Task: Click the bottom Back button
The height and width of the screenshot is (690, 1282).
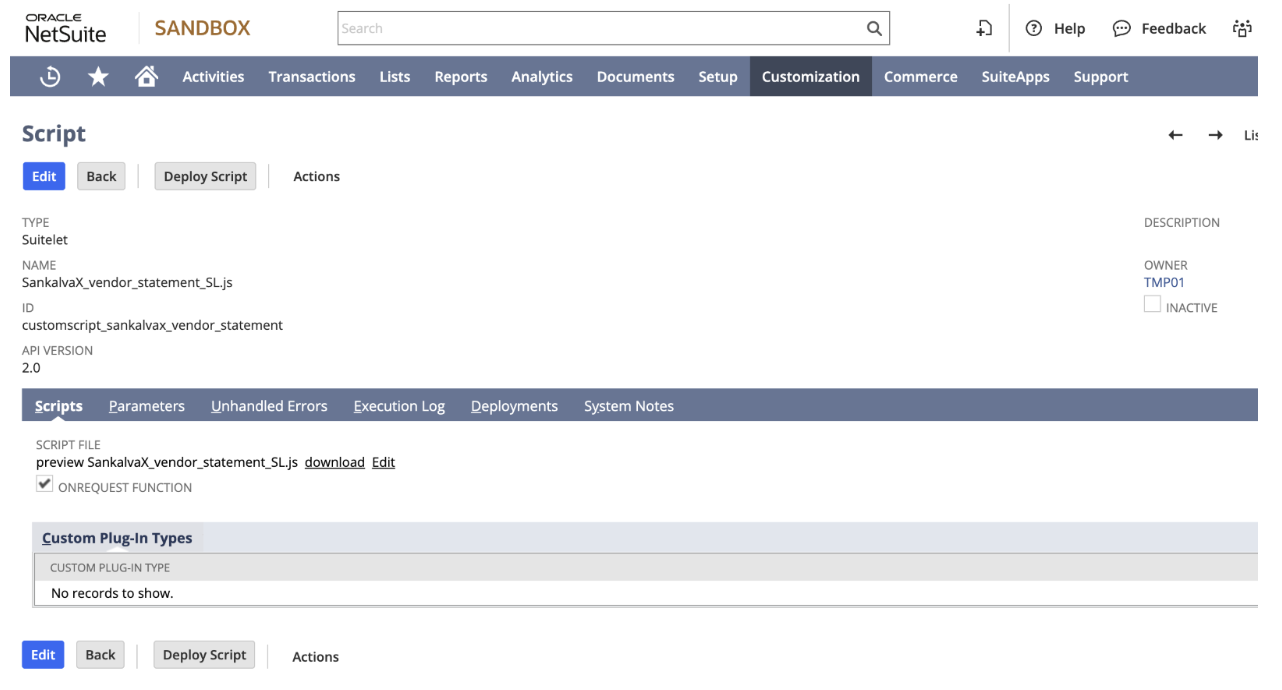Action: pos(100,655)
